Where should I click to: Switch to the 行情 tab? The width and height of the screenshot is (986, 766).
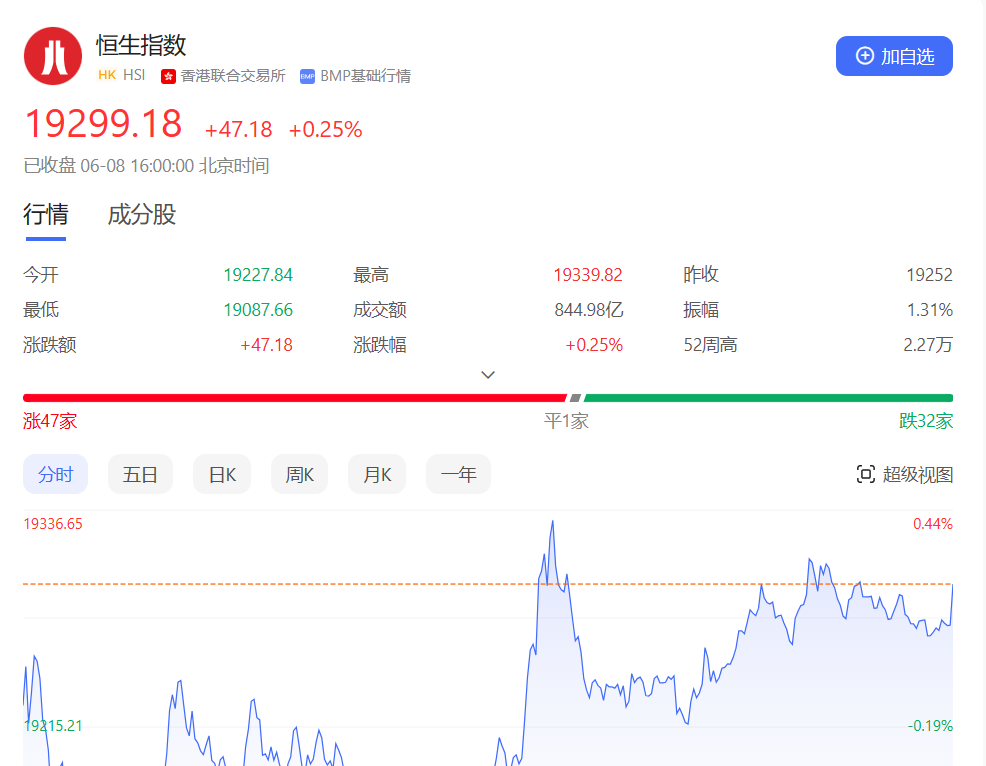46,214
